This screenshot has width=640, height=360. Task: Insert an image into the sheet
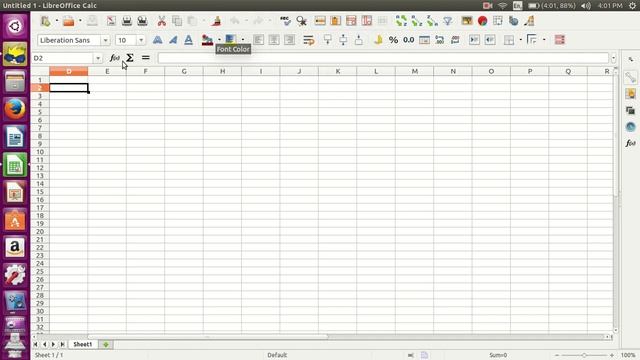467,21
